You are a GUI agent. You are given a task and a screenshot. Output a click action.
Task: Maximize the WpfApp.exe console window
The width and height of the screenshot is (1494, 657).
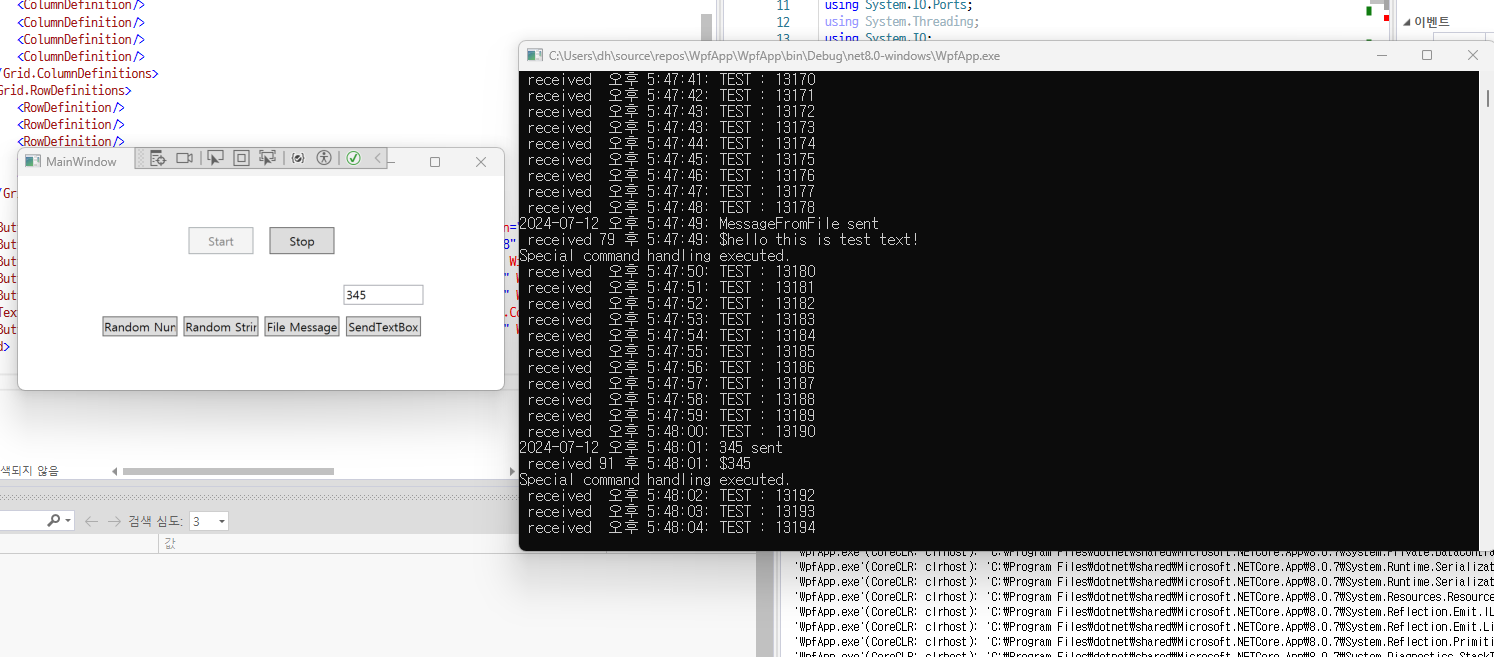1427,55
